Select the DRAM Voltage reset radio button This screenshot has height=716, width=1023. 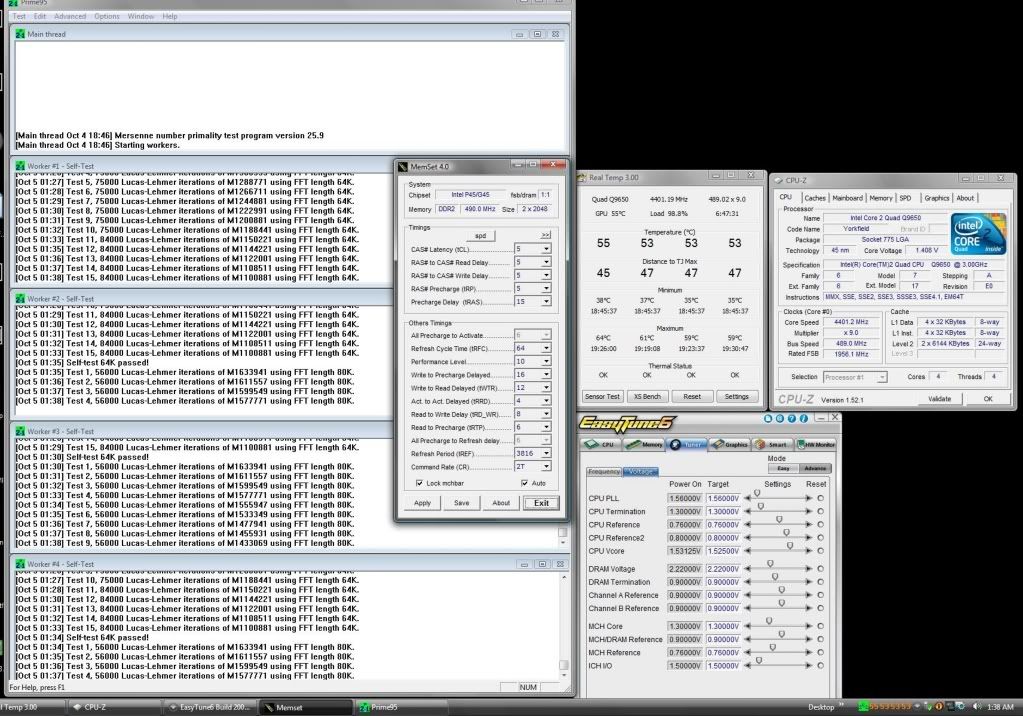click(x=821, y=568)
